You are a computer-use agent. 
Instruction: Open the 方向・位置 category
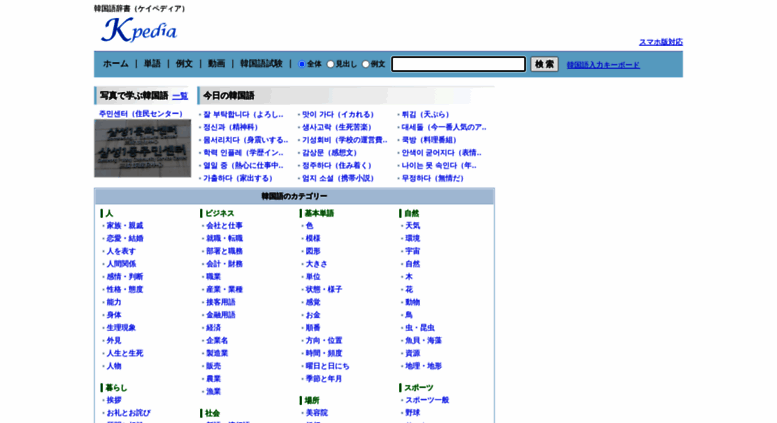pyautogui.click(x=324, y=341)
